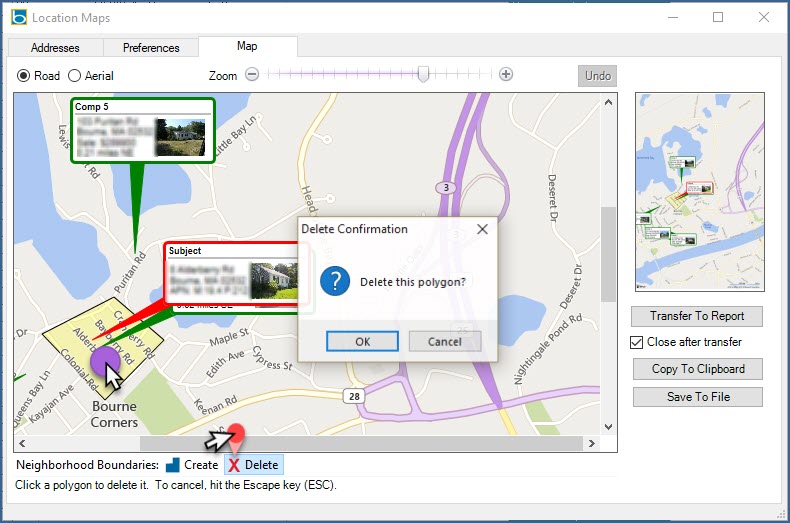Click the map scroll down arrow

pos(609,427)
